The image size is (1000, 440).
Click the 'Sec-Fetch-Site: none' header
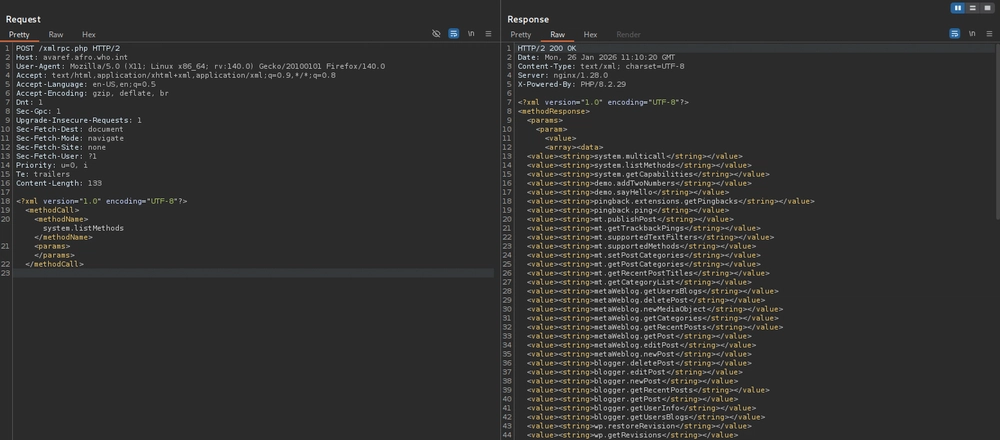(61, 147)
